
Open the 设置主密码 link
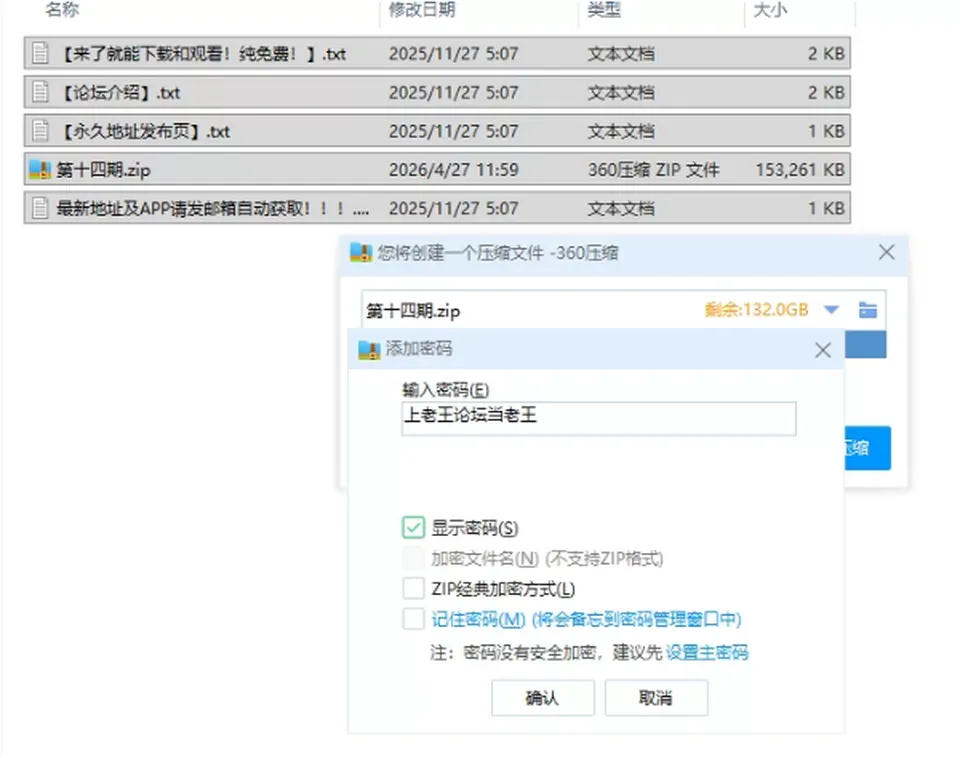click(x=707, y=653)
